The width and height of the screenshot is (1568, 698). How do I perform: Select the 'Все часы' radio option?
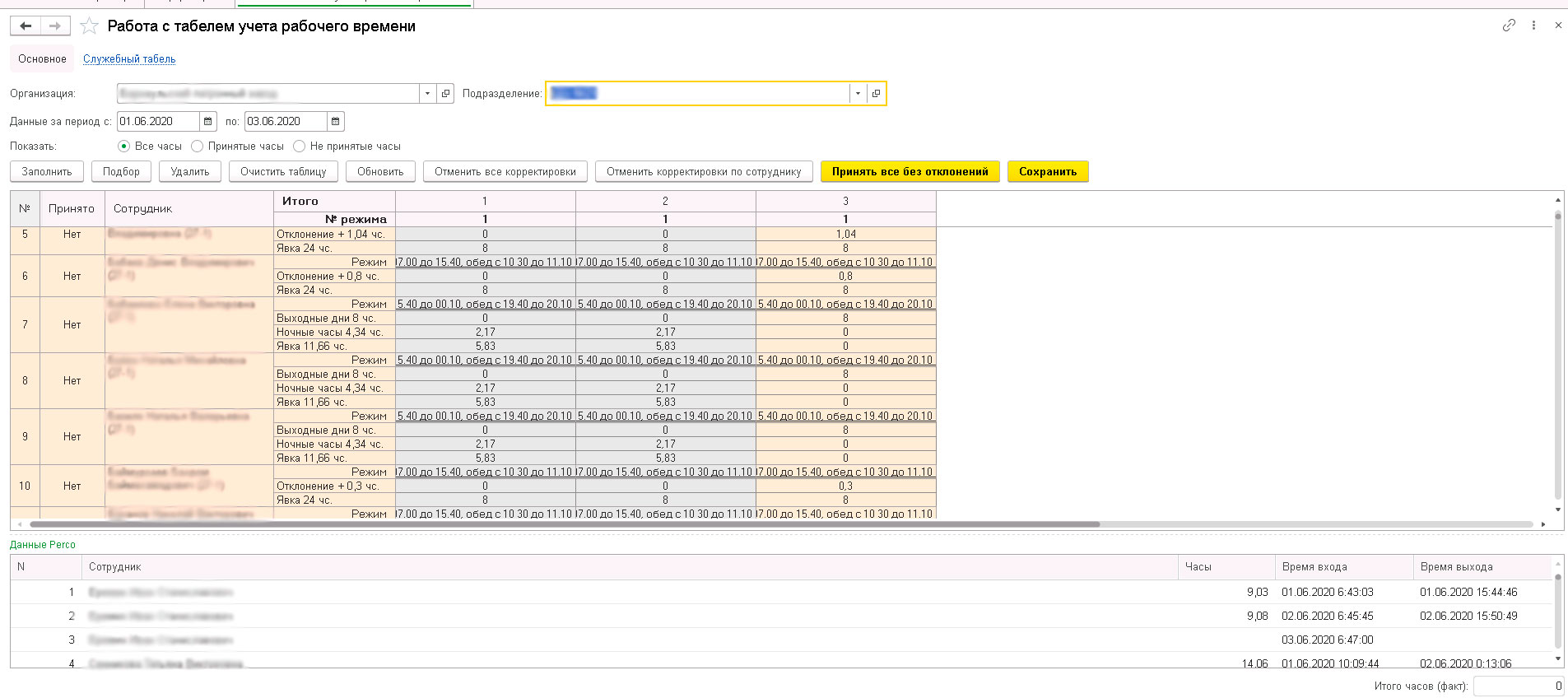click(124, 147)
